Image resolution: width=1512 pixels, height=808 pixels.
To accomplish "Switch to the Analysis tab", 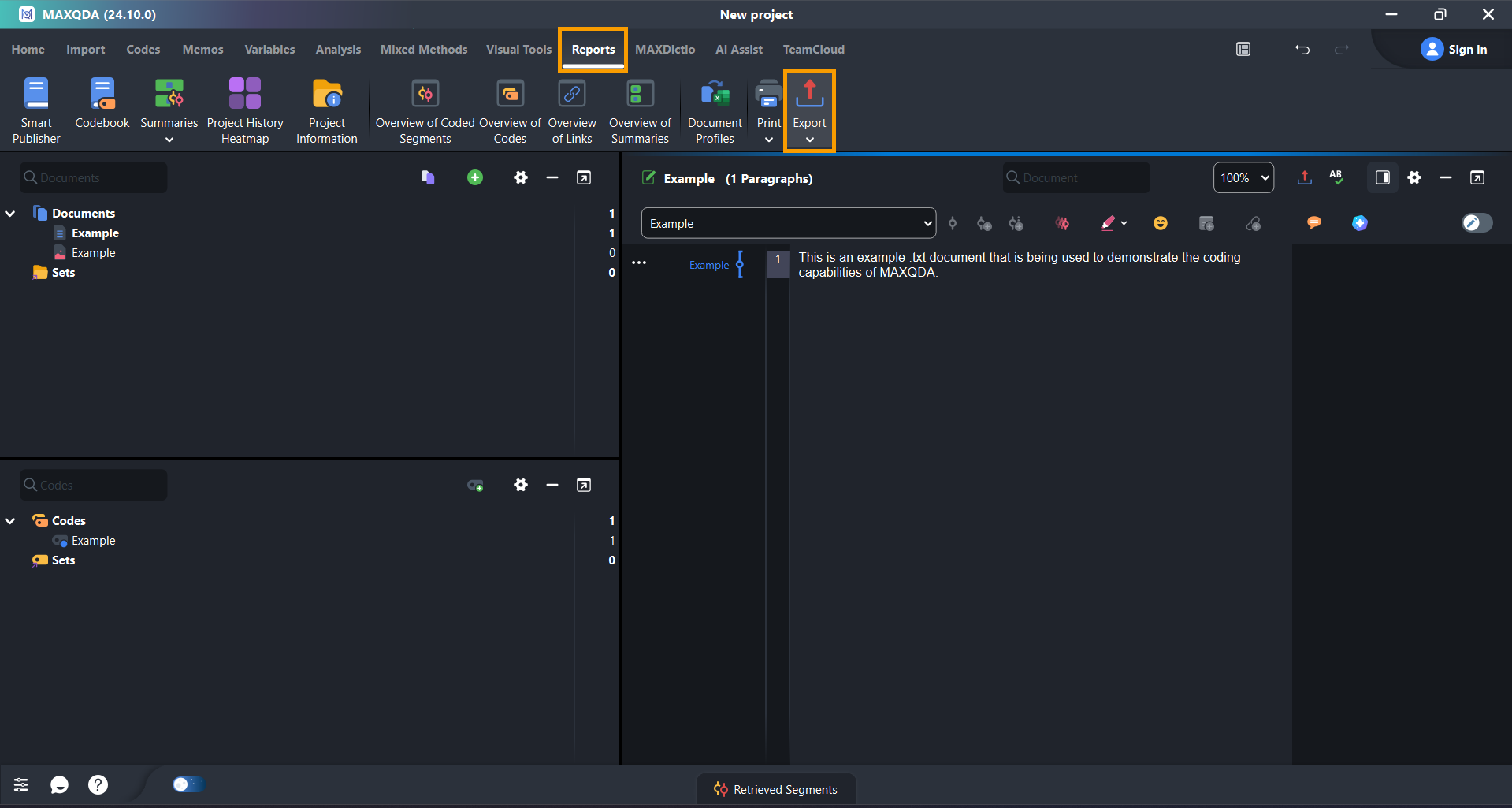I will coord(338,50).
